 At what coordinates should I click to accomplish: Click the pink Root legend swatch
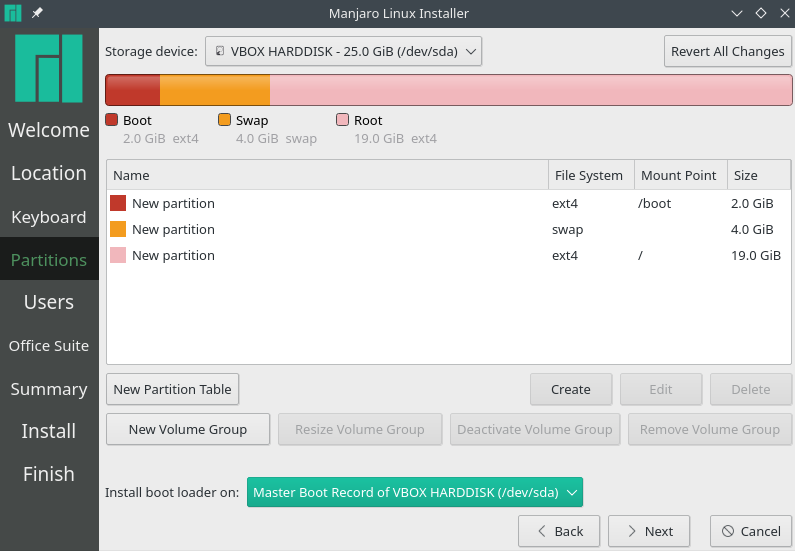point(343,120)
